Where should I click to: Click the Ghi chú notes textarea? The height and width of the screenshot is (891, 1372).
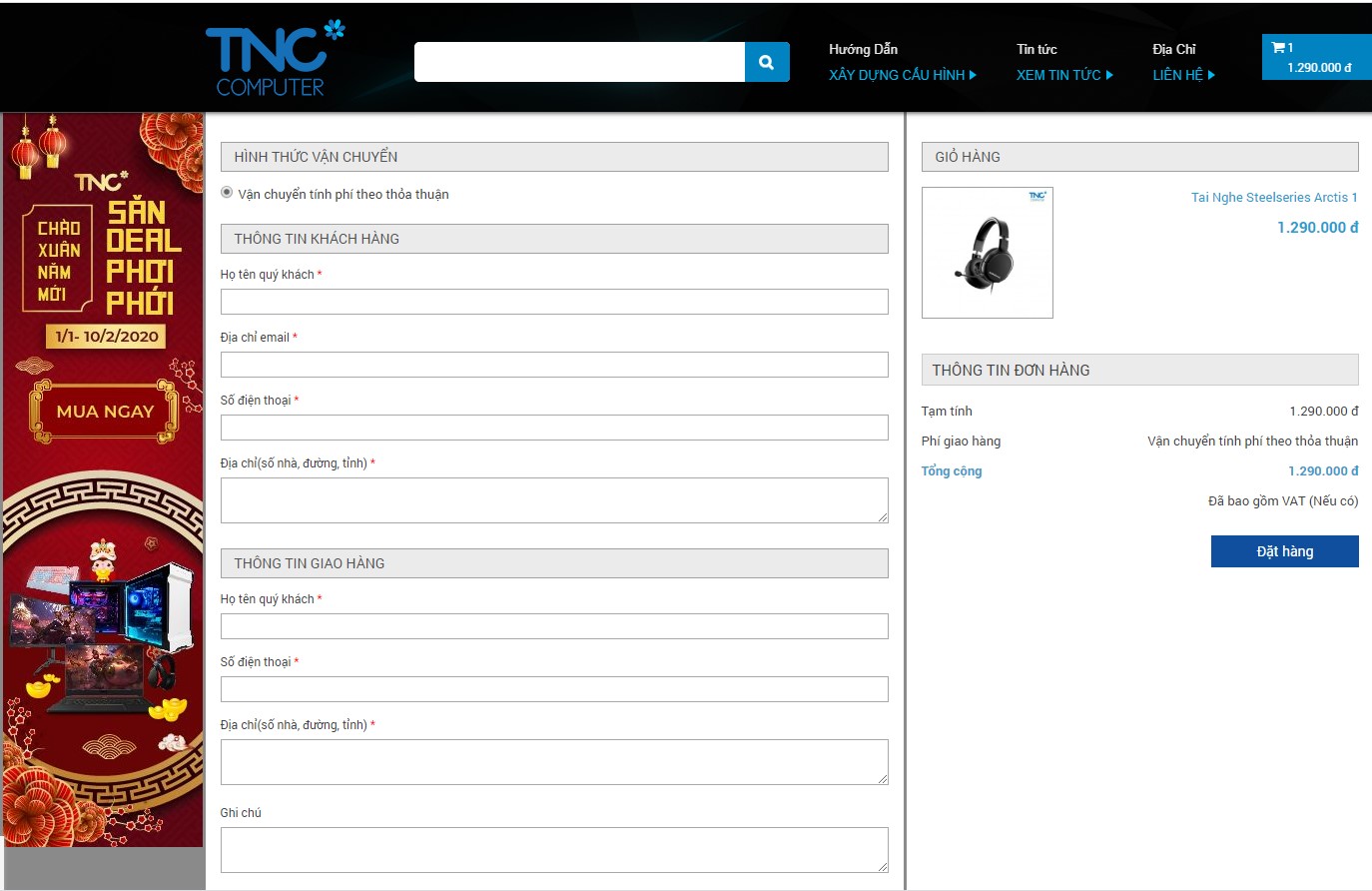tap(554, 850)
